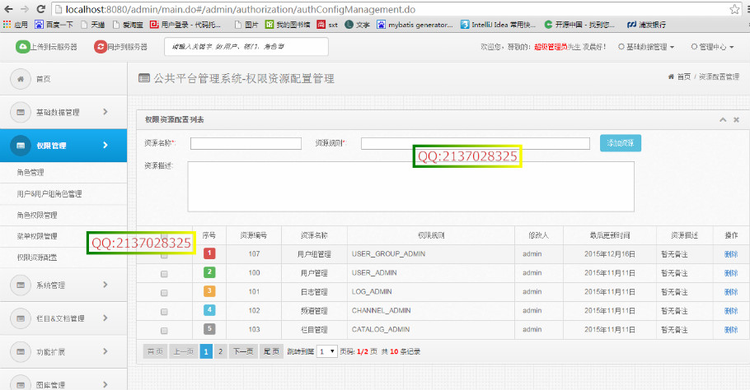Click the 基础数据管理 sidebar icon
Screen dimensions: 750x390
coord(20,112)
